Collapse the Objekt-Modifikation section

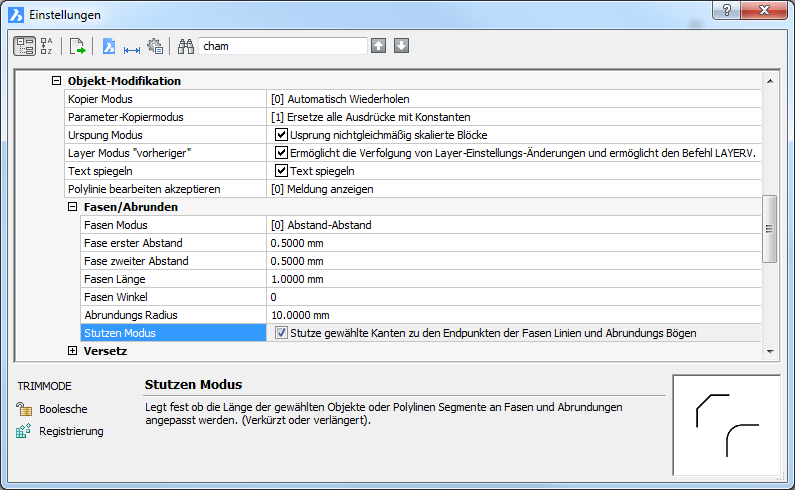(56, 81)
